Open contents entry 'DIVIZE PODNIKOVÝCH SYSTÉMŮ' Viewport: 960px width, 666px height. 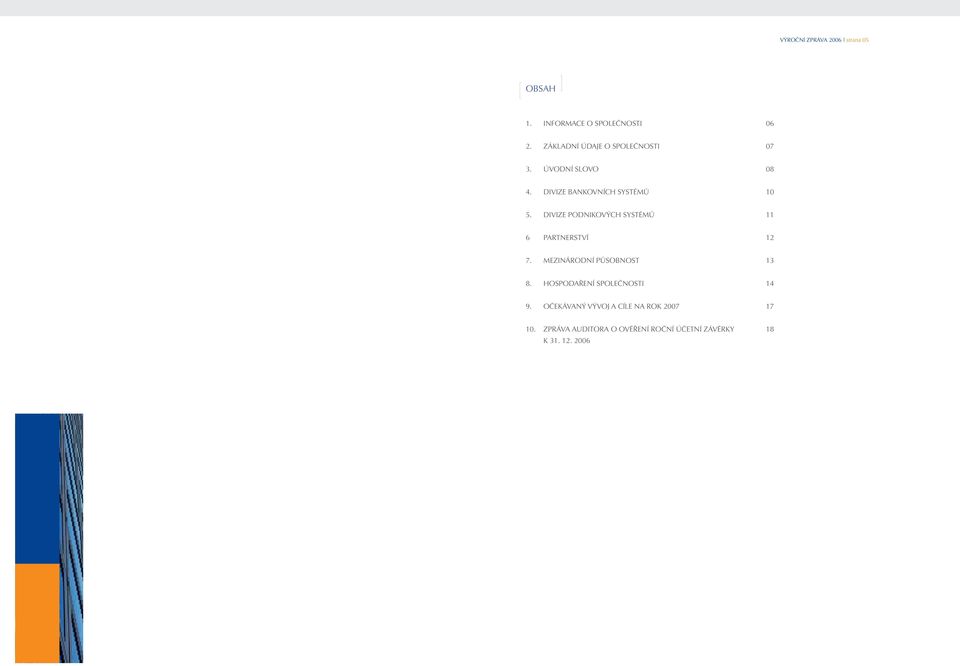pos(598,215)
